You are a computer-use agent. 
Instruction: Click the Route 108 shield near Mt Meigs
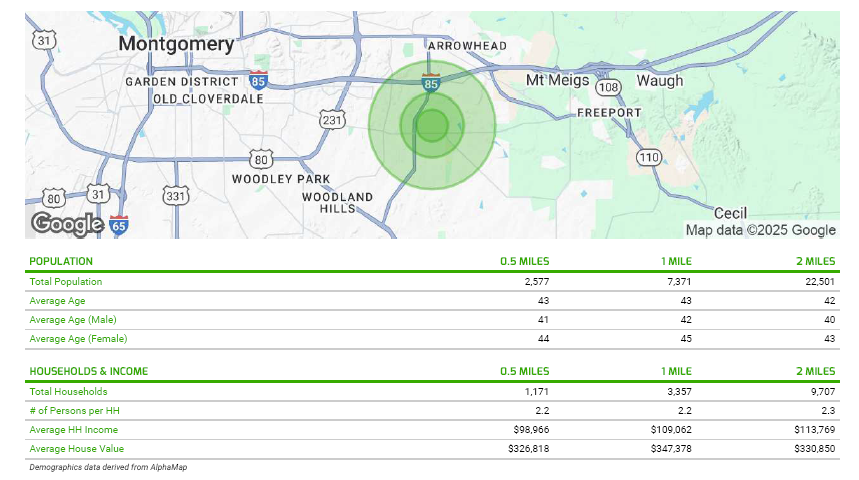pos(609,87)
